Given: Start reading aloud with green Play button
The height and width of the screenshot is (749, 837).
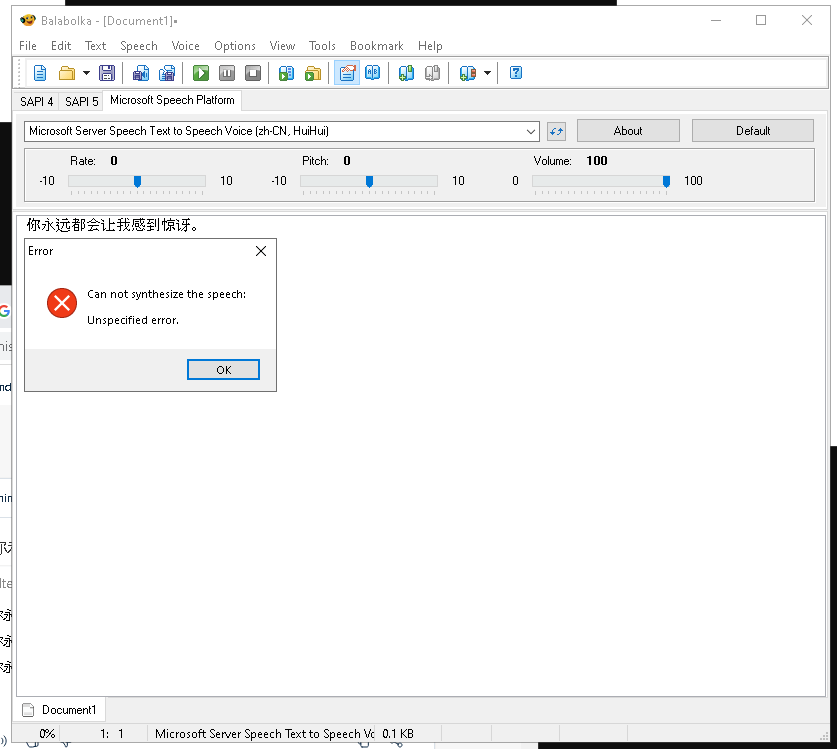Looking at the screenshot, I should pos(201,73).
